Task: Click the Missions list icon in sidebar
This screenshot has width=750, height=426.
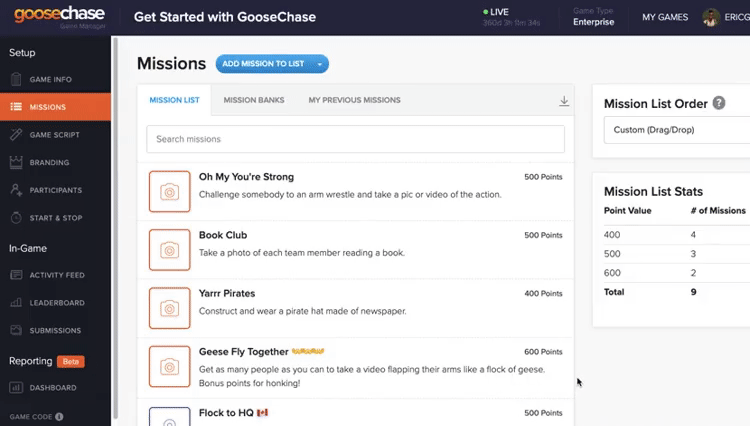Action: [16, 107]
